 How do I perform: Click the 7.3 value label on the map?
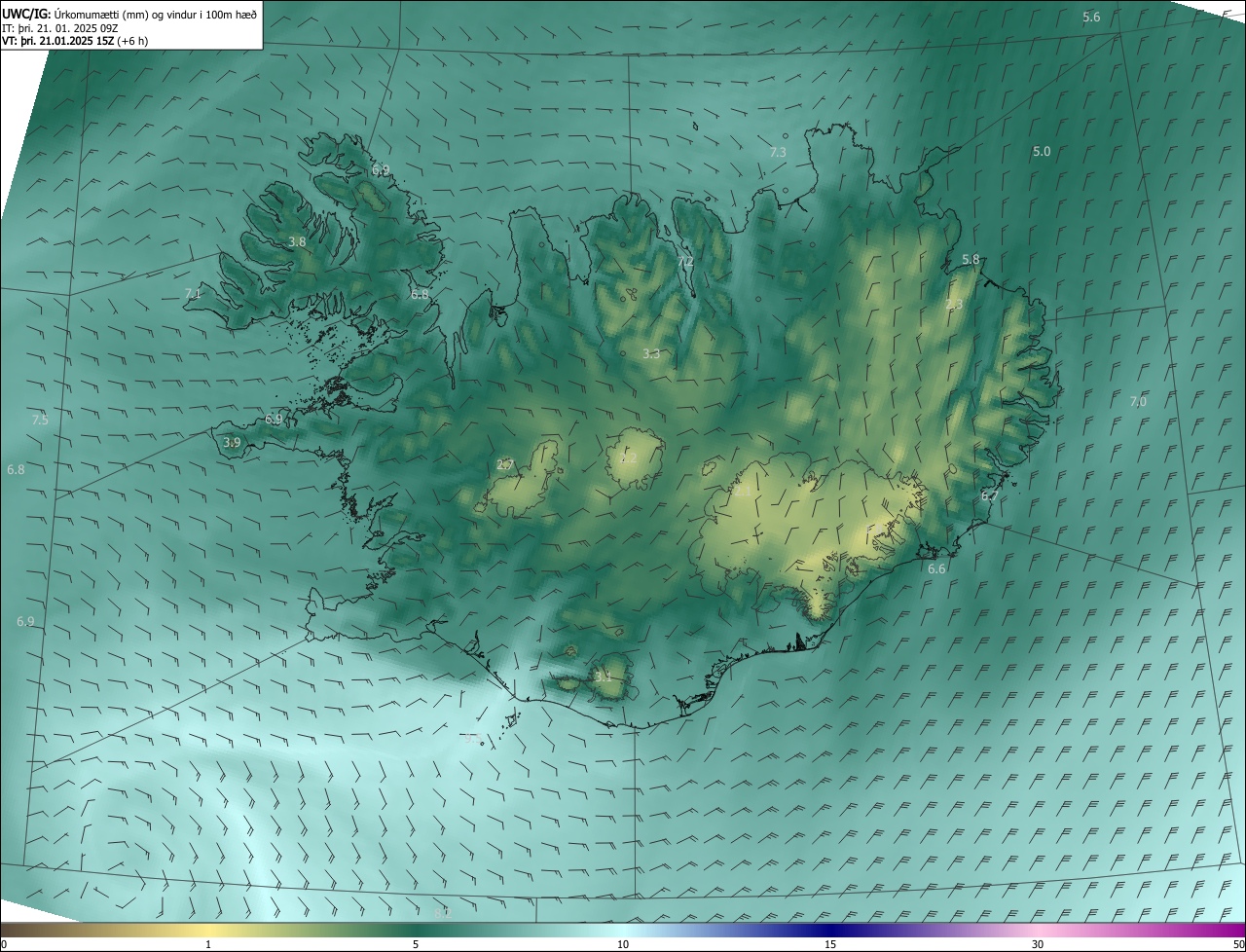point(778,152)
